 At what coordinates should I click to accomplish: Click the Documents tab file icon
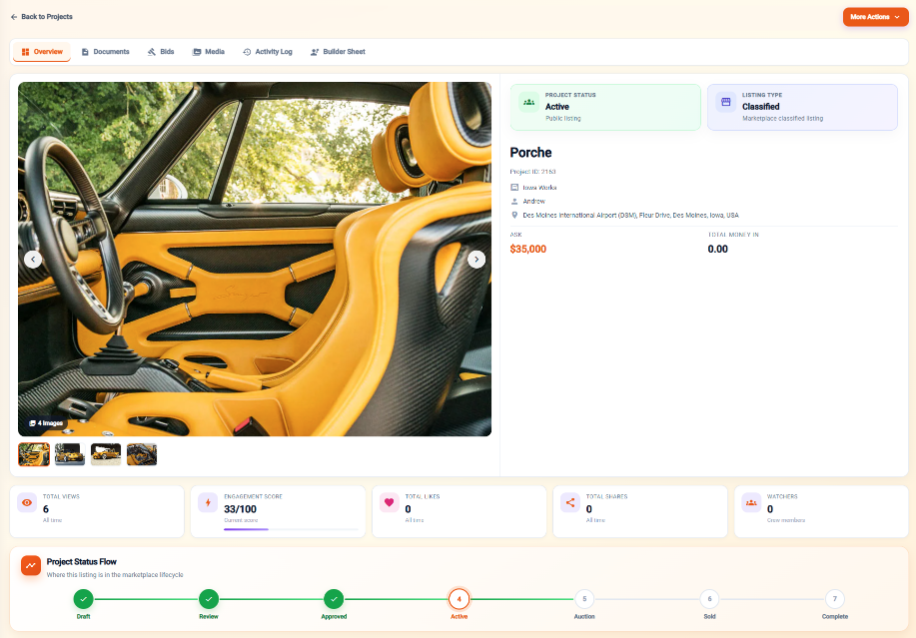pyautogui.click(x=85, y=52)
